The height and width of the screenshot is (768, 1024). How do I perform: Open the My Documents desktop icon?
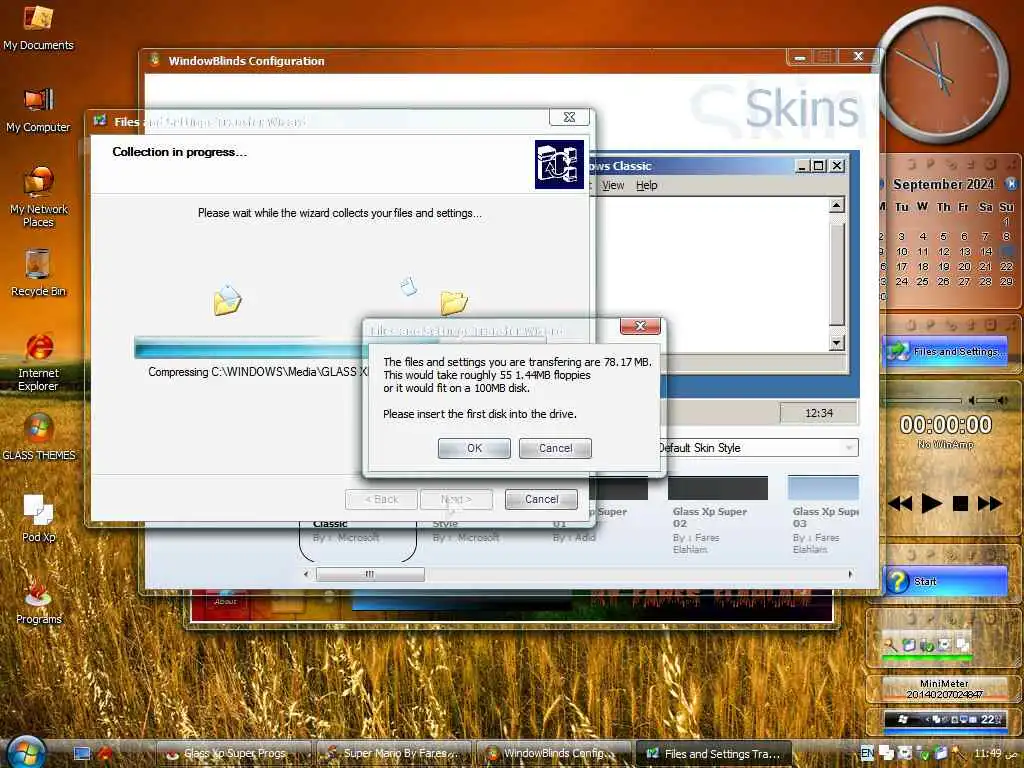tap(38, 27)
